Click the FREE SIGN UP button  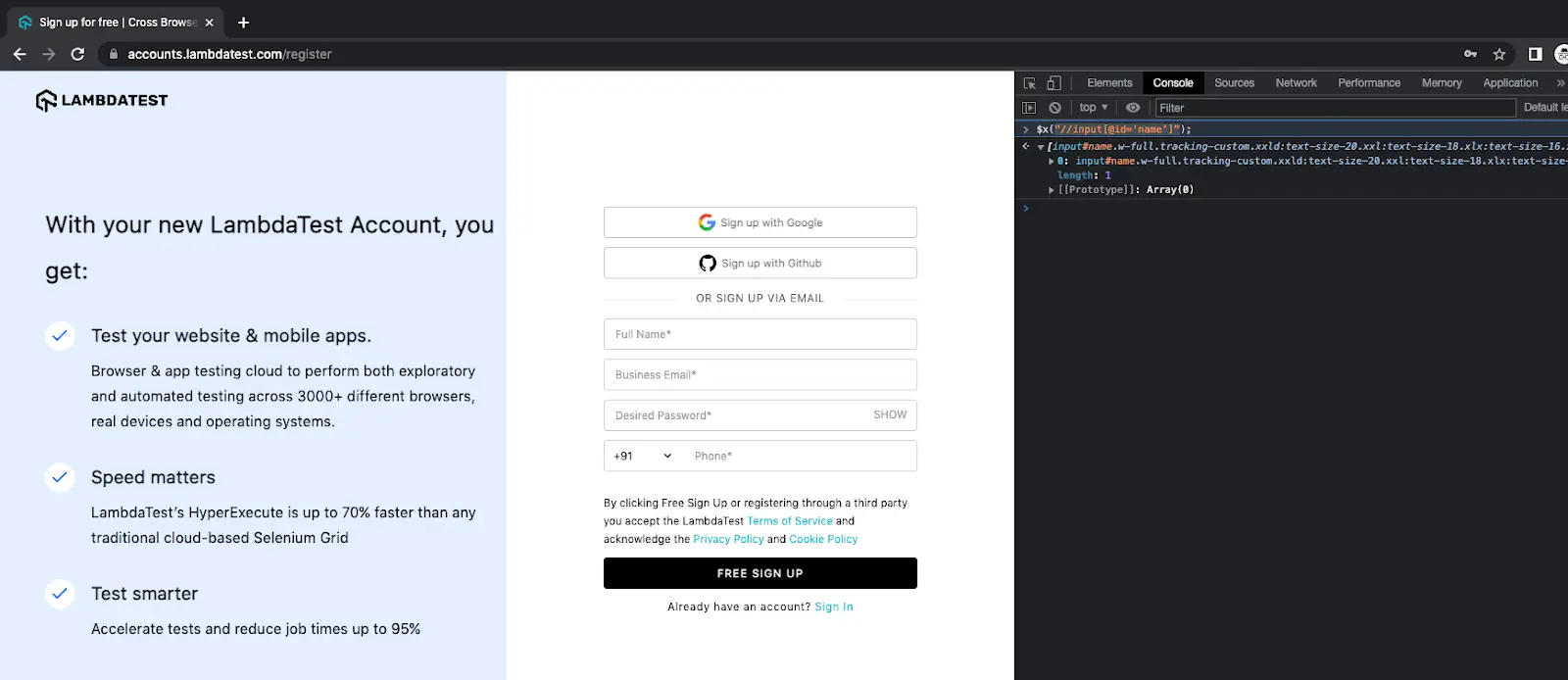coord(760,573)
